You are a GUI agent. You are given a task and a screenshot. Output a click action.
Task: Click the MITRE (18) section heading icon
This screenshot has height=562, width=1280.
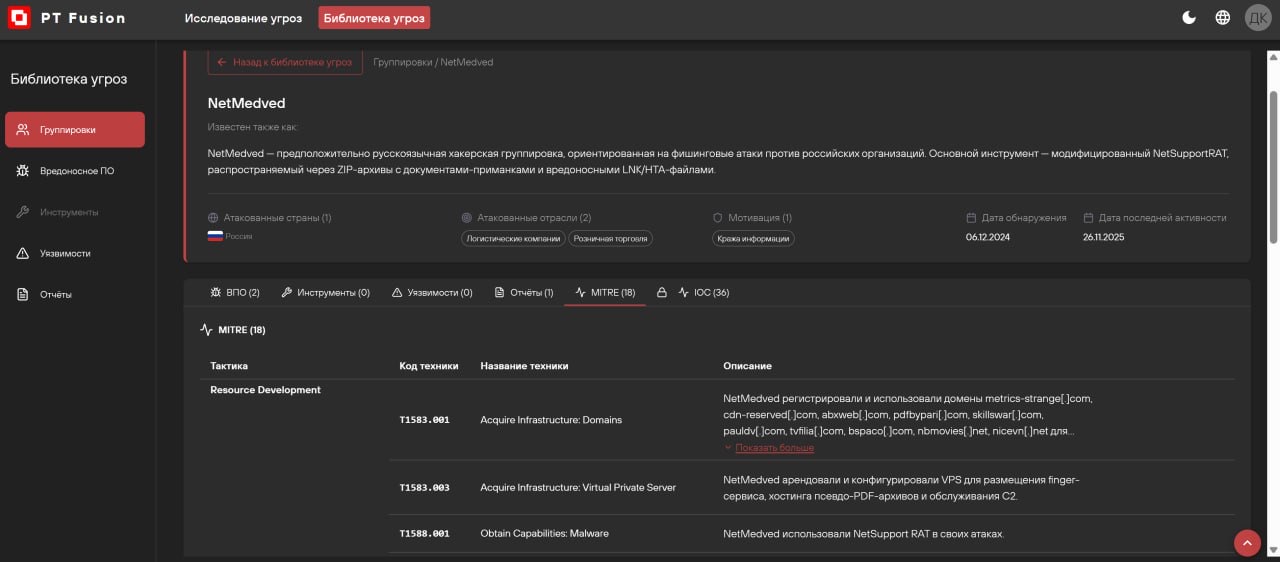206,329
